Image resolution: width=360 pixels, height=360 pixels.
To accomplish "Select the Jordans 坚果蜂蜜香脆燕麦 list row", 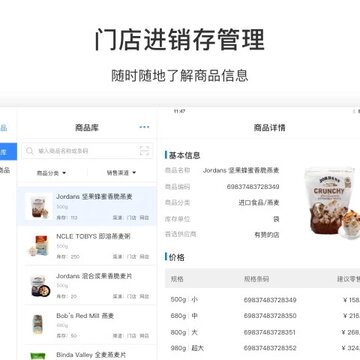I will point(87,206).
